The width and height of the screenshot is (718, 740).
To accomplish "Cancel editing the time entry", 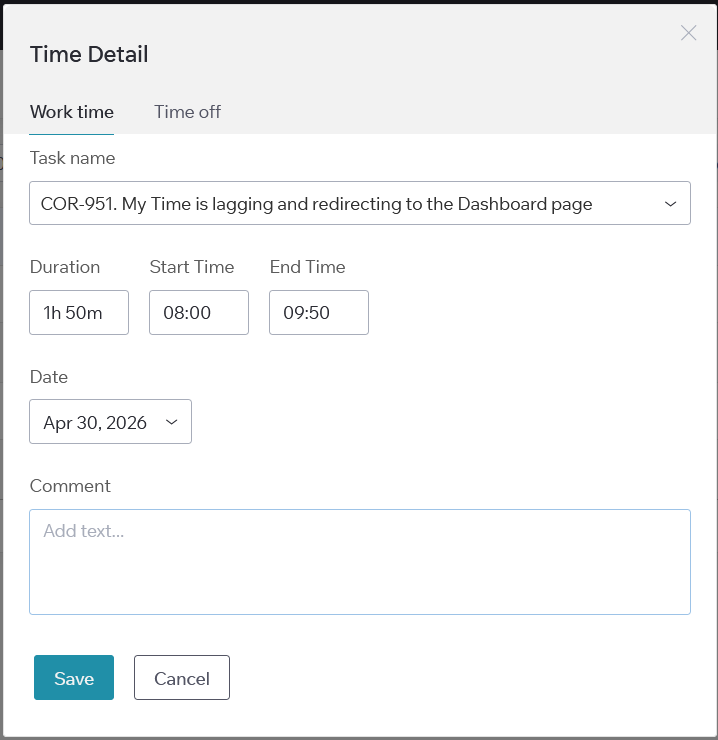I will 182,678.
